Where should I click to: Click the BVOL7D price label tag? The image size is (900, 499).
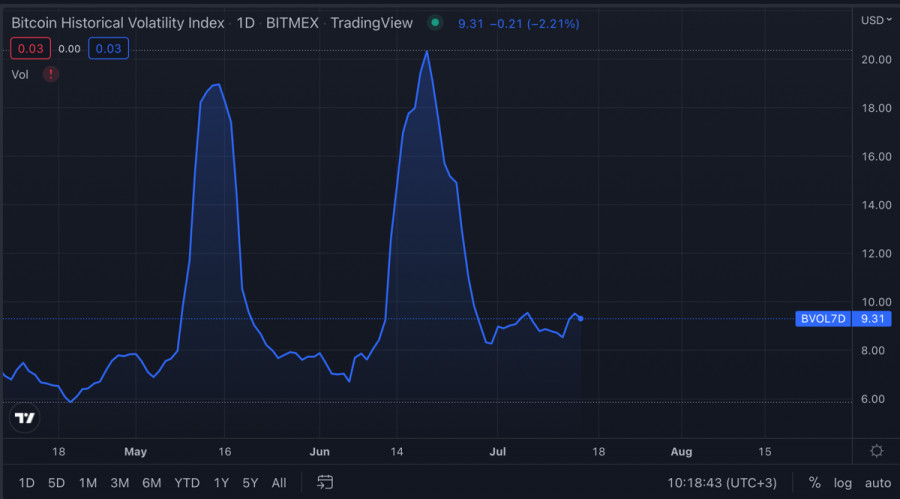(x=823, y=319)
